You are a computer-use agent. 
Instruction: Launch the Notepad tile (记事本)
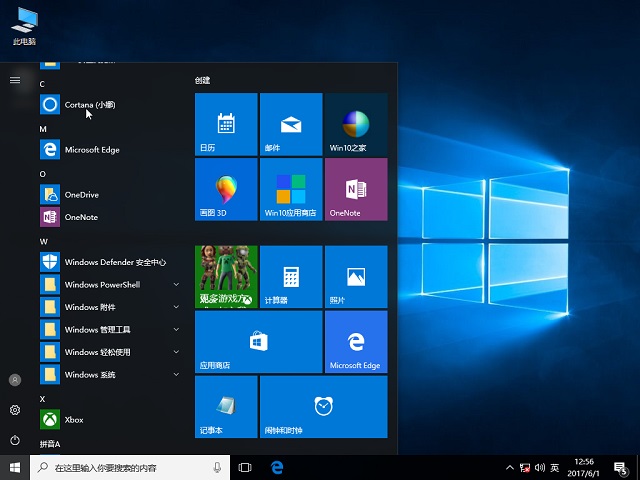click(x=226, y=407)
